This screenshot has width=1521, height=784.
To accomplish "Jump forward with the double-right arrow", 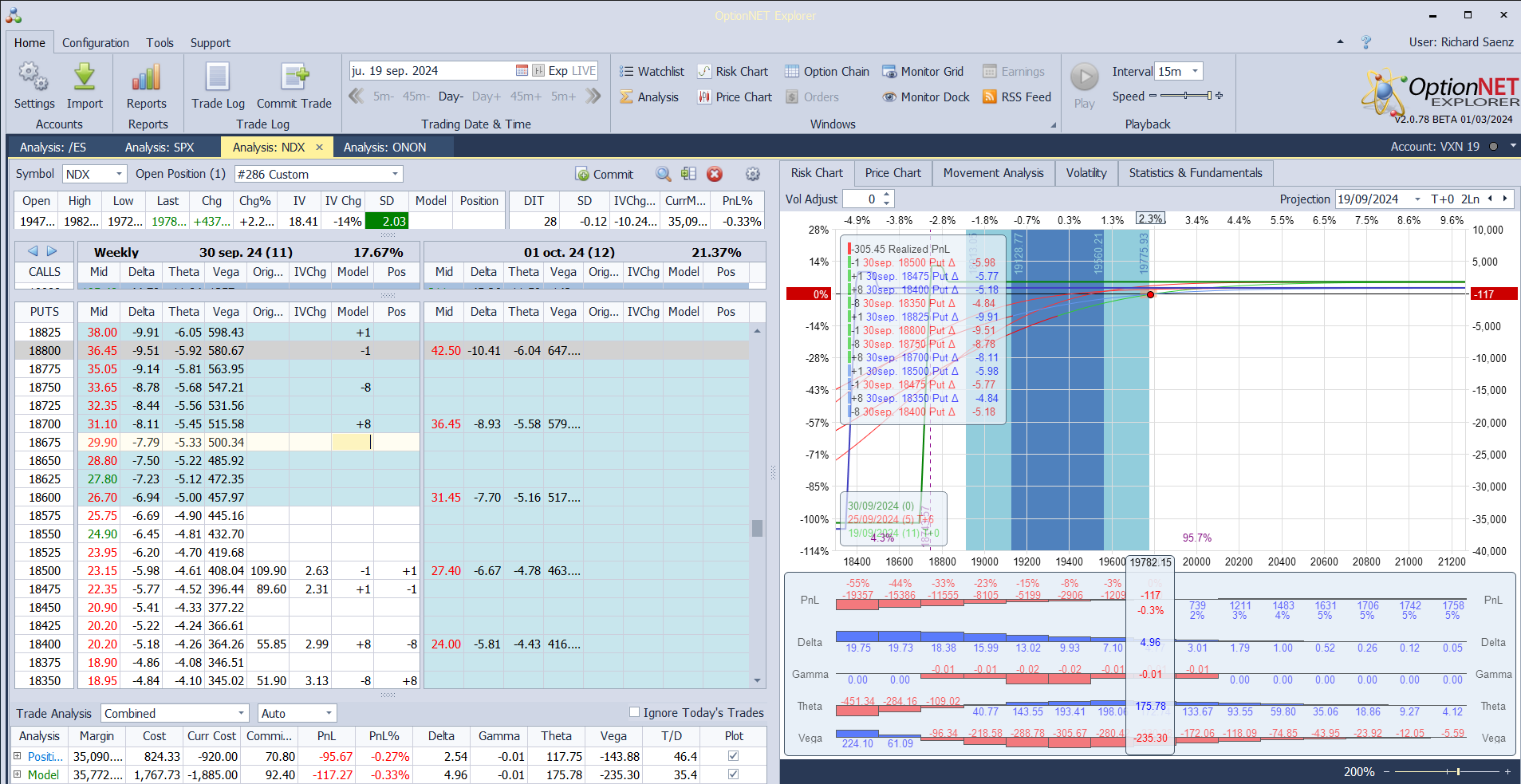I will pos(593,96).
